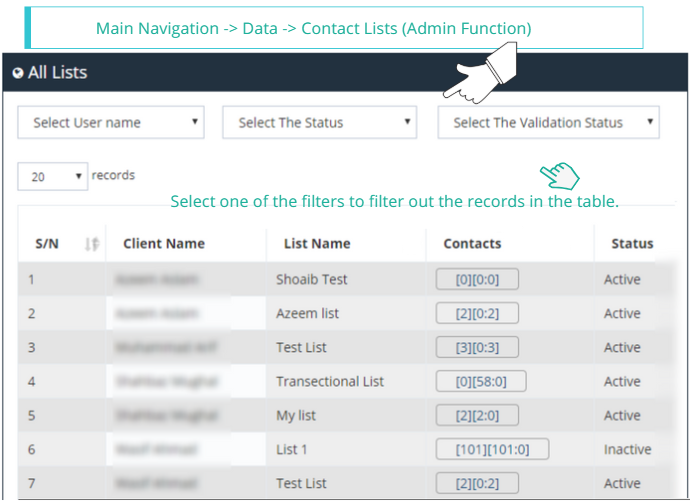Select the Transectional List row name
694x504 pixels.
point(330,382)
